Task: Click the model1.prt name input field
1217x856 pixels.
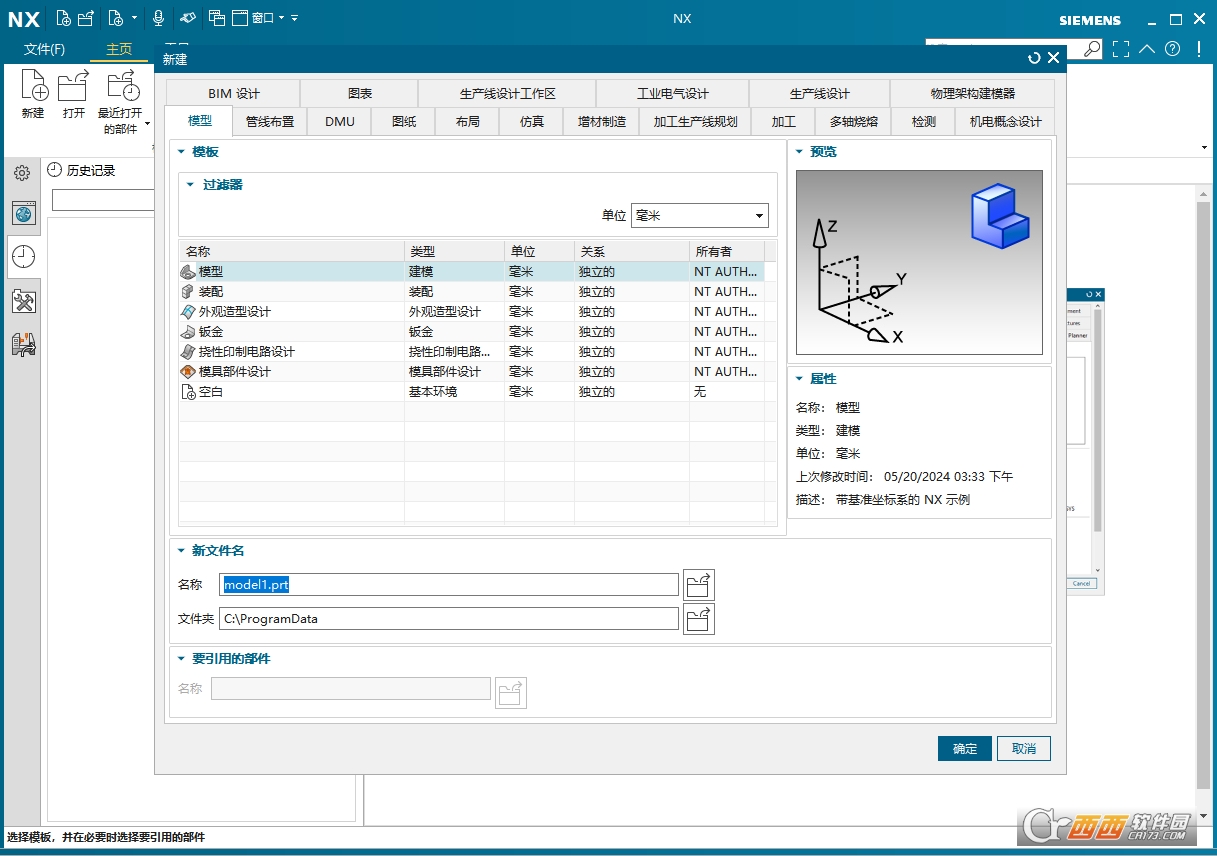Action: click(449, 585)
